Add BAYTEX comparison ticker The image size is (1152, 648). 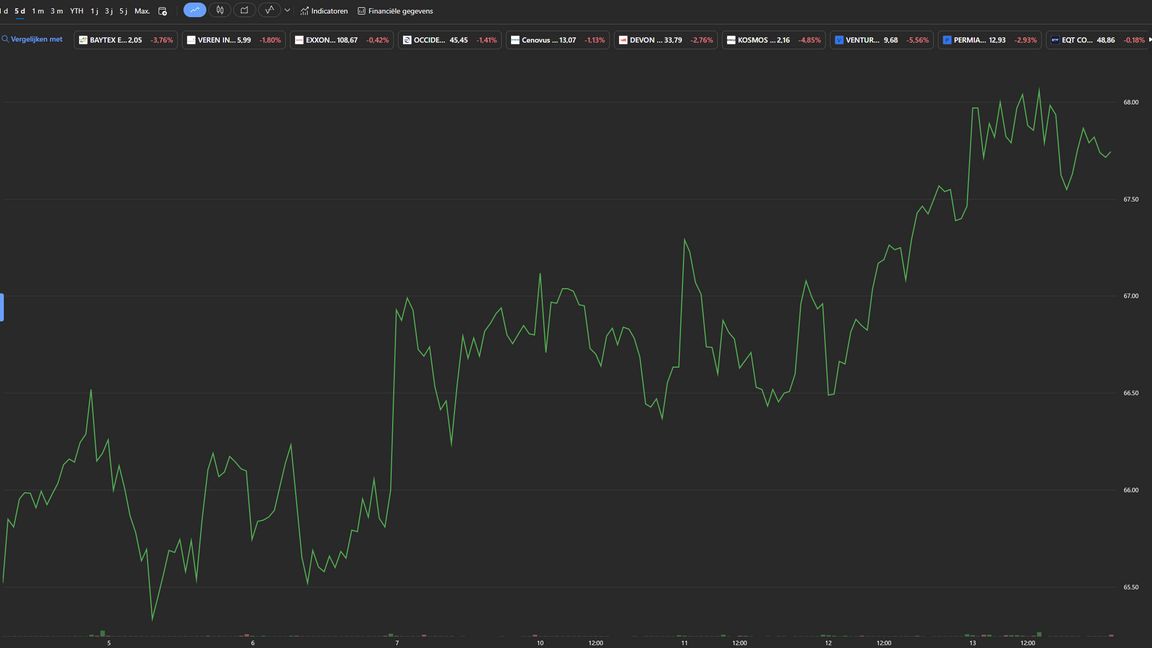pos(126,40)
